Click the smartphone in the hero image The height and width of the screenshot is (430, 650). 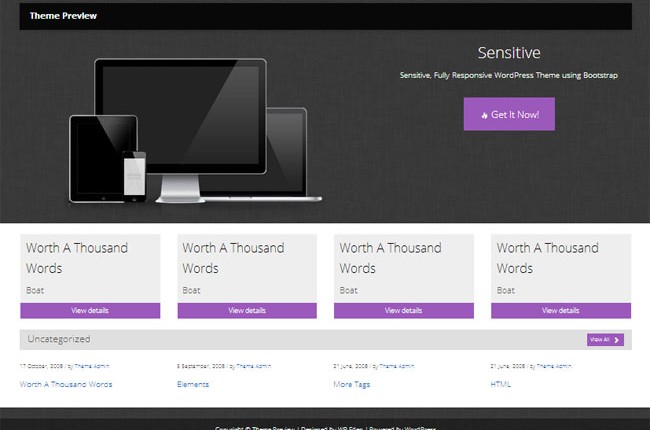click(x=134, y=178)
